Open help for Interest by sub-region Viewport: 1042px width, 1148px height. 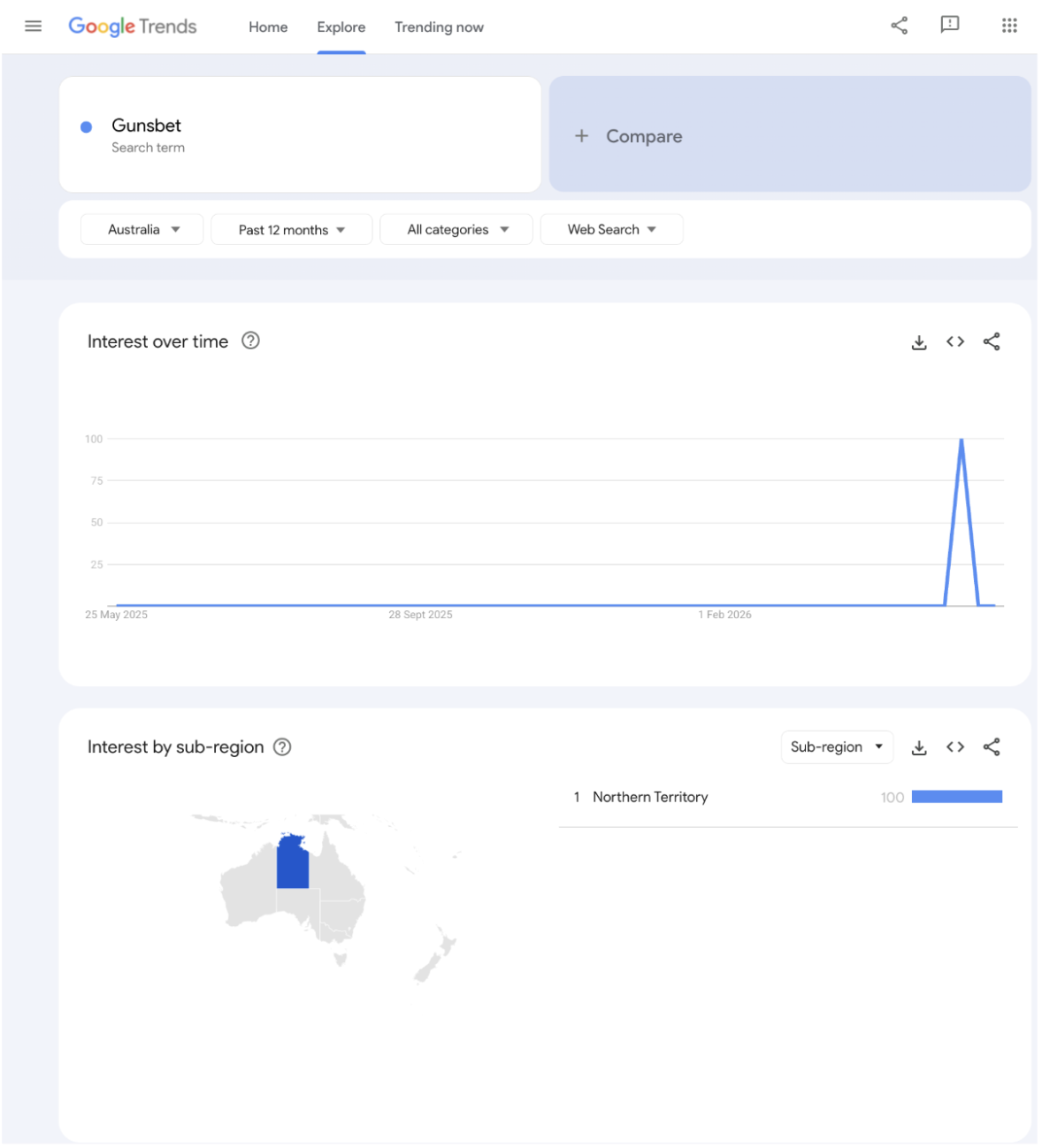(x=282, y=747)
